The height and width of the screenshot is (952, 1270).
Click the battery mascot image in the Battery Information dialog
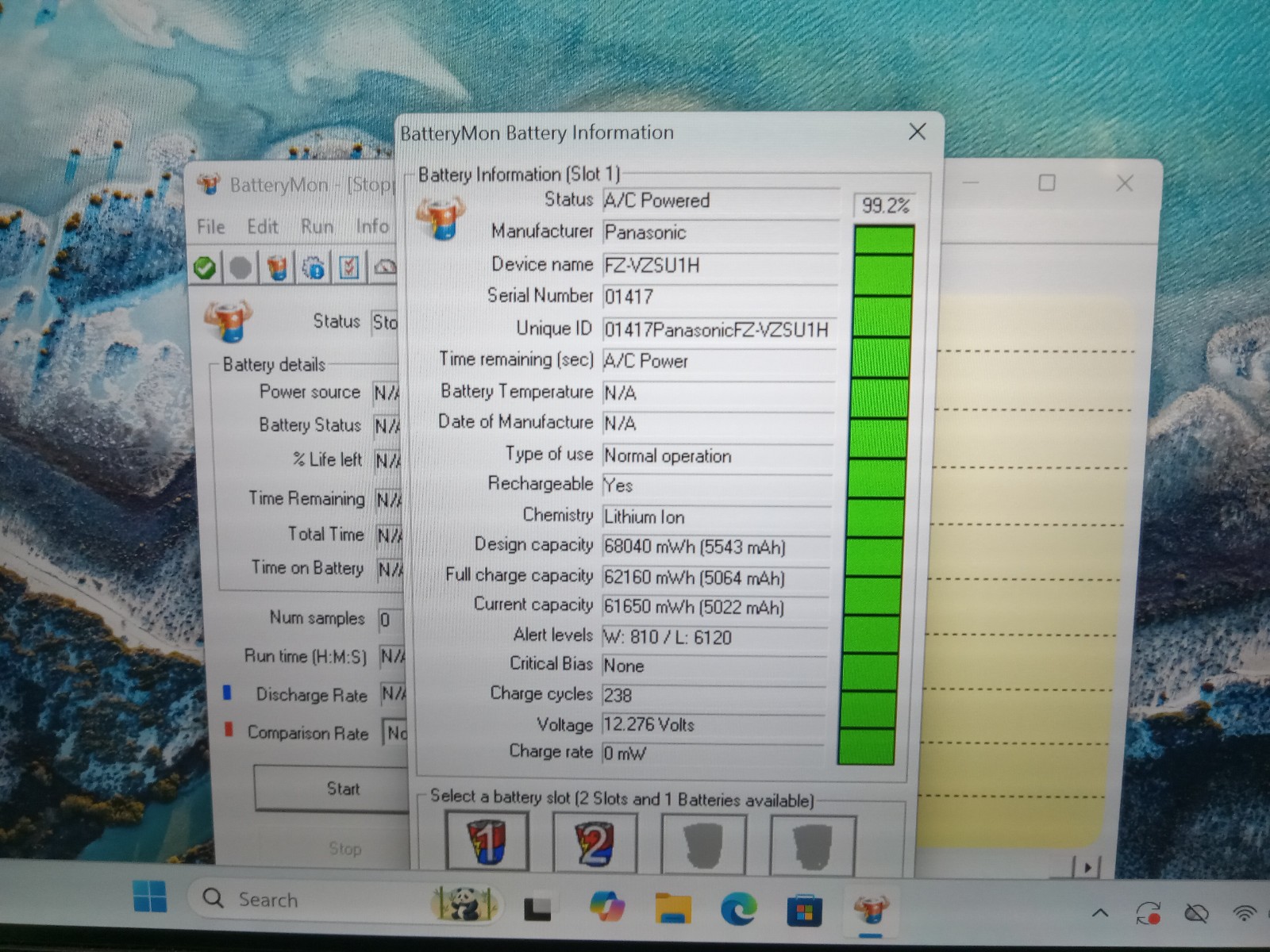[x=440, y=218]
